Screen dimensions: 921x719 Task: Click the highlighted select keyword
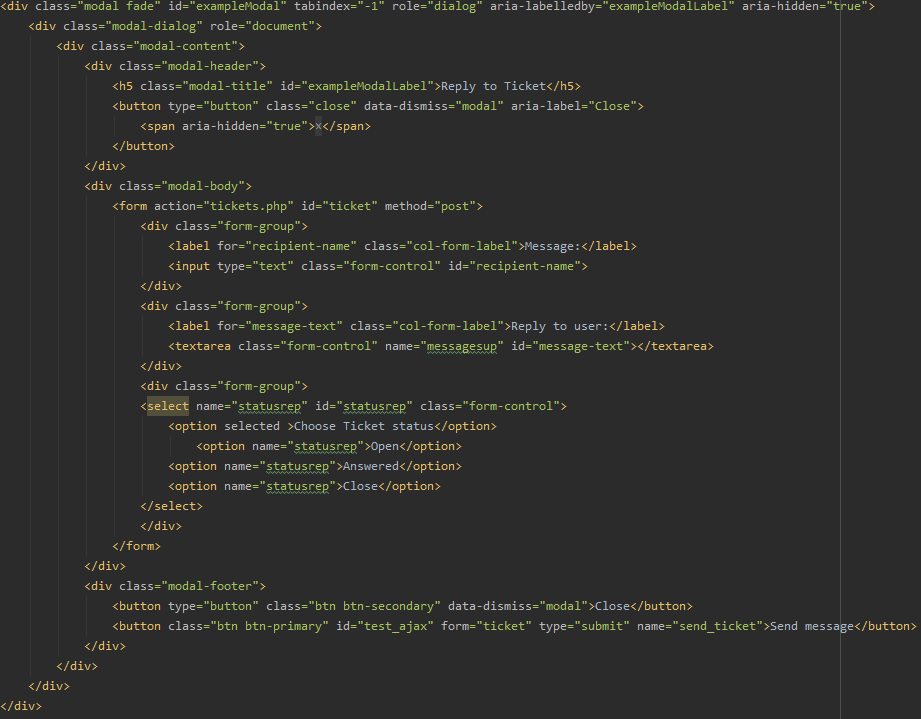click(x=168, y=406)
